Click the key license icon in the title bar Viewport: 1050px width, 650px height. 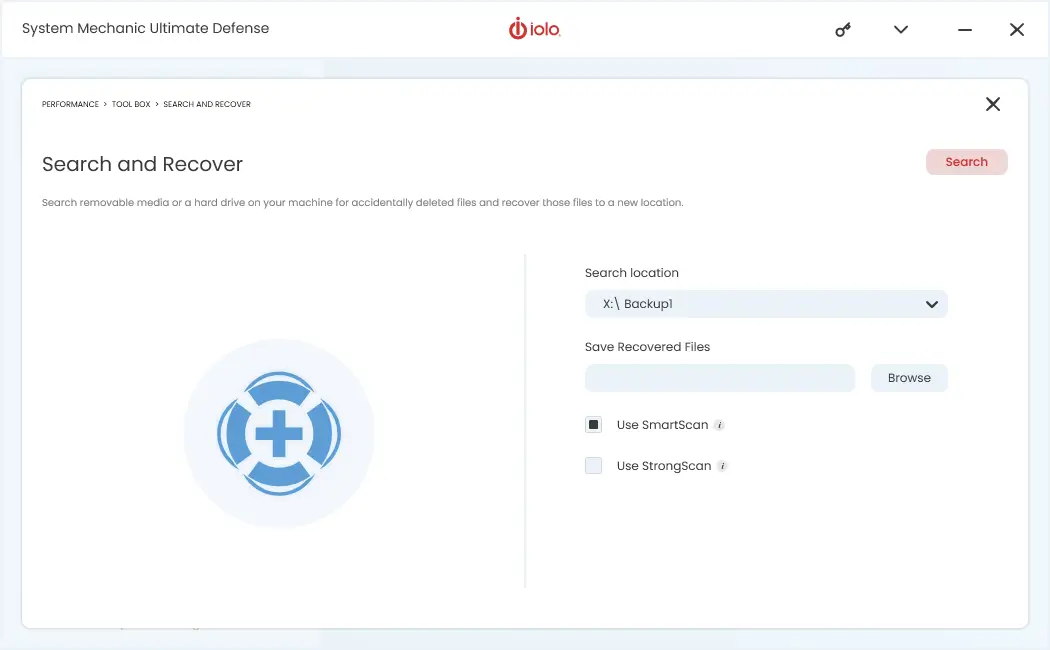tap(842, 30)
